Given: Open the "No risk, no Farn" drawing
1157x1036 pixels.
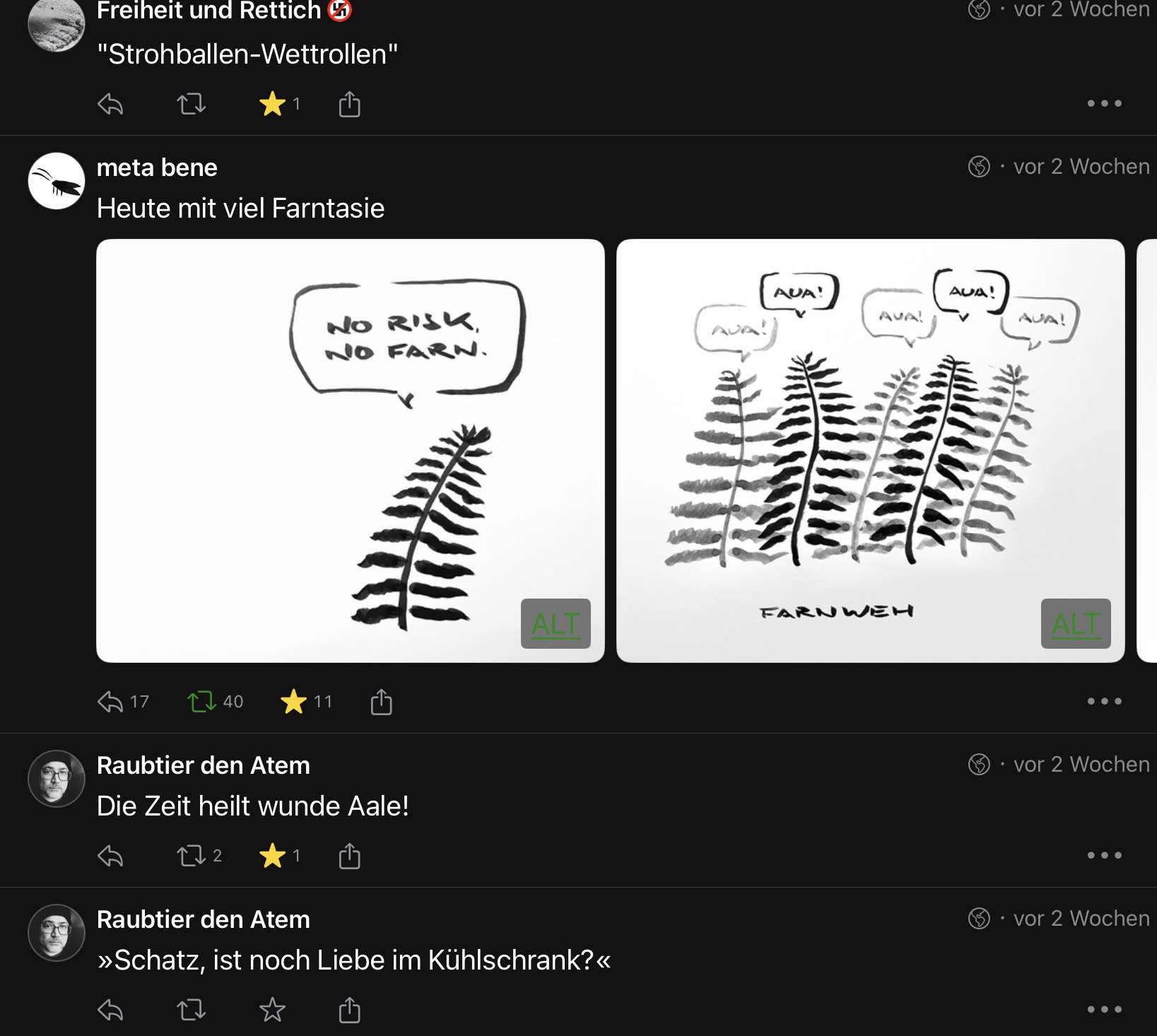Looking at the screenshot, I should [x=350, y=450].
